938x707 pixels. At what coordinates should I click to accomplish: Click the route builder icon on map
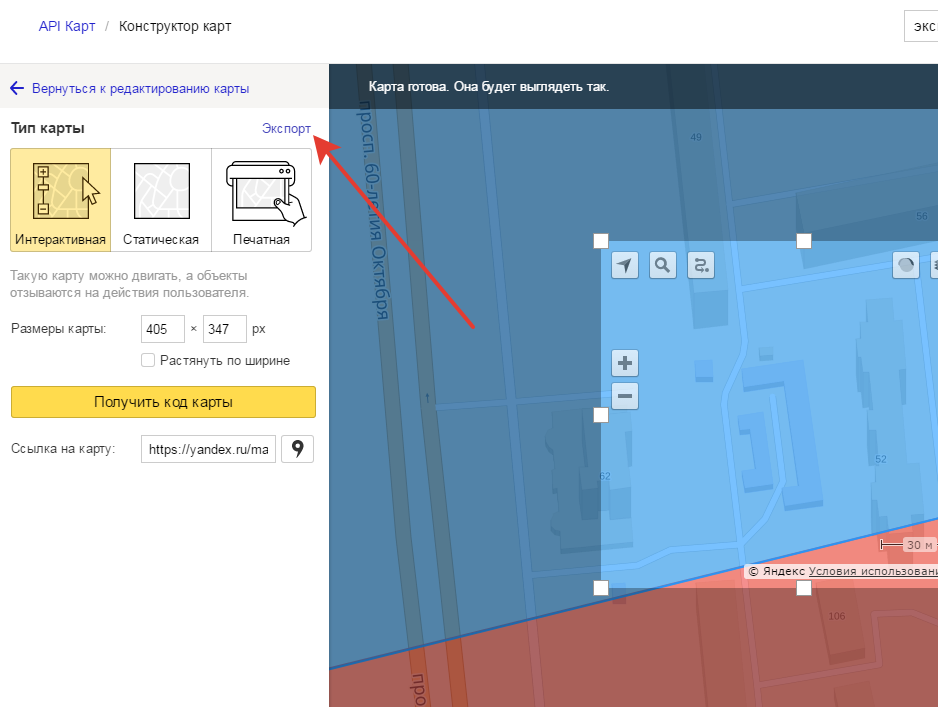point(701,265)
